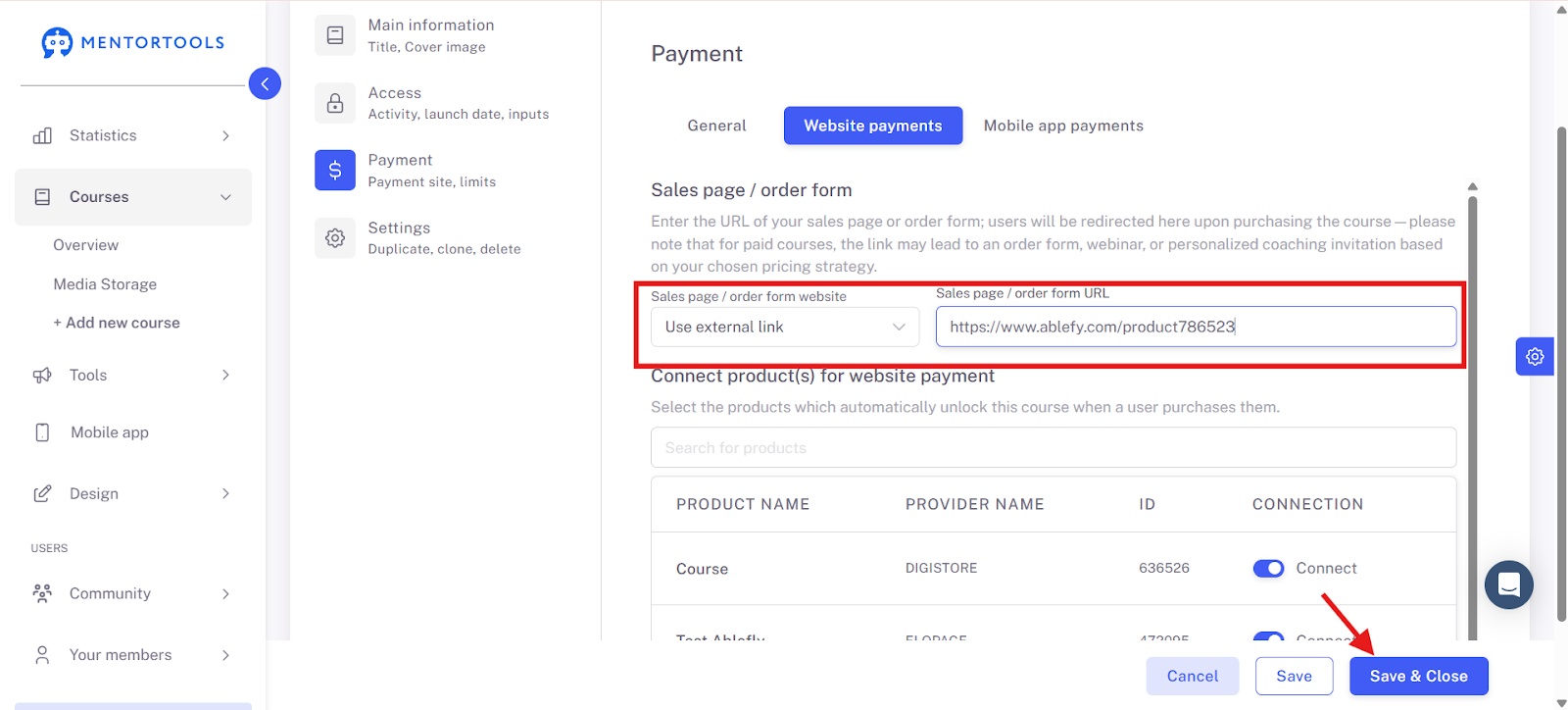Collapse the Courses sidebar section

tap(133, 197)
